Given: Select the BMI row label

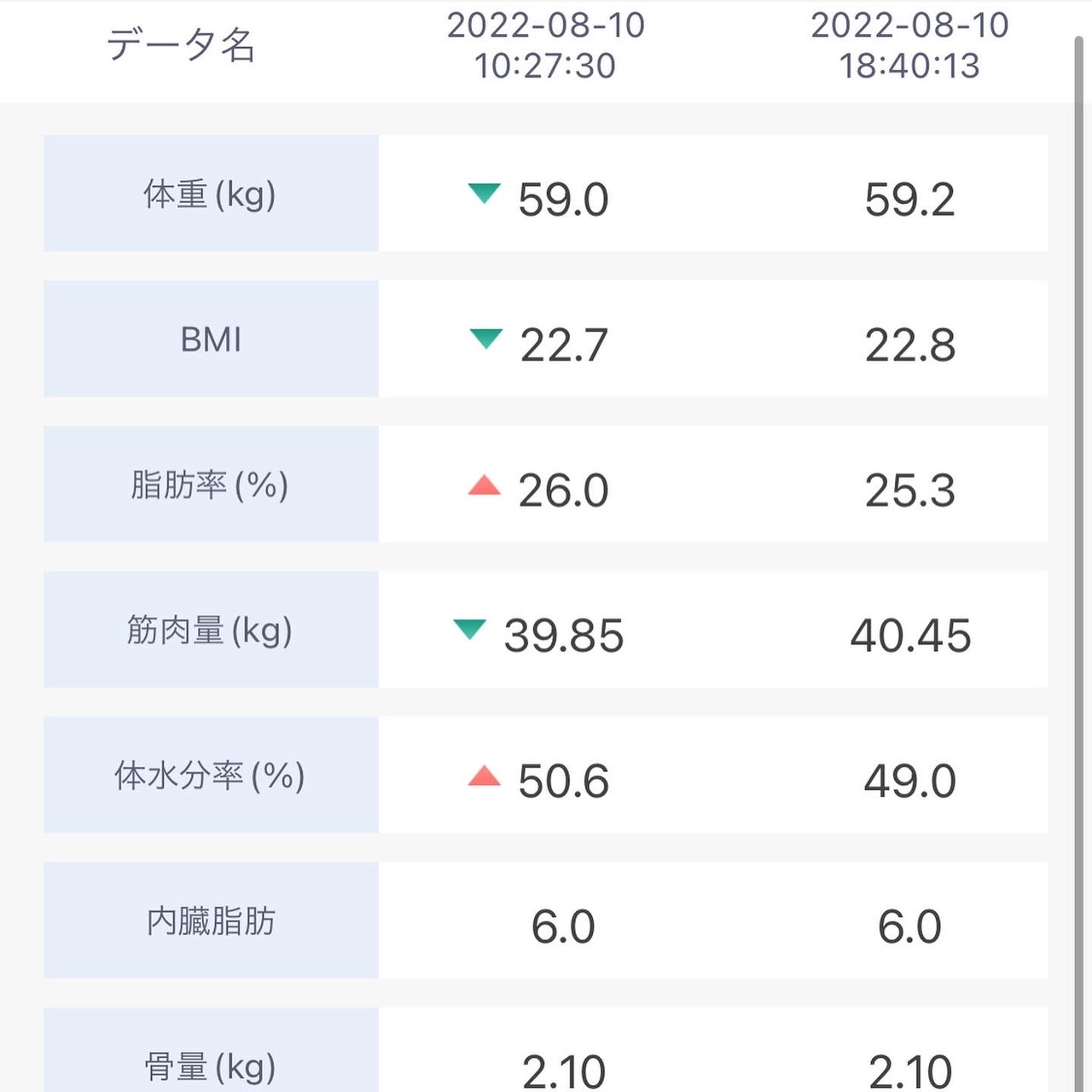Looking at the screenshot, I should click(x=211, y=339).
